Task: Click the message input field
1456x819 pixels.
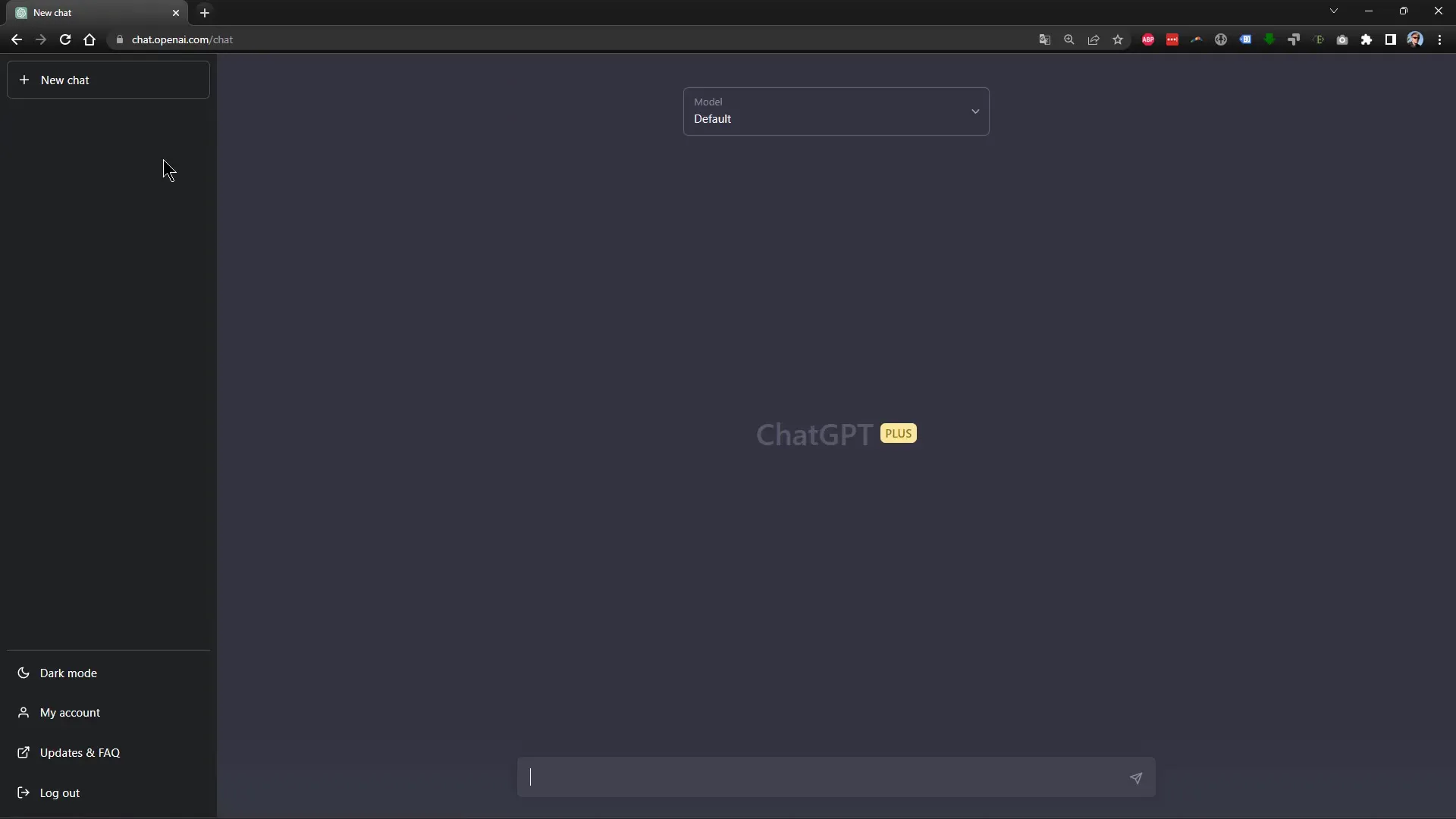Action: tap(836, 777)
